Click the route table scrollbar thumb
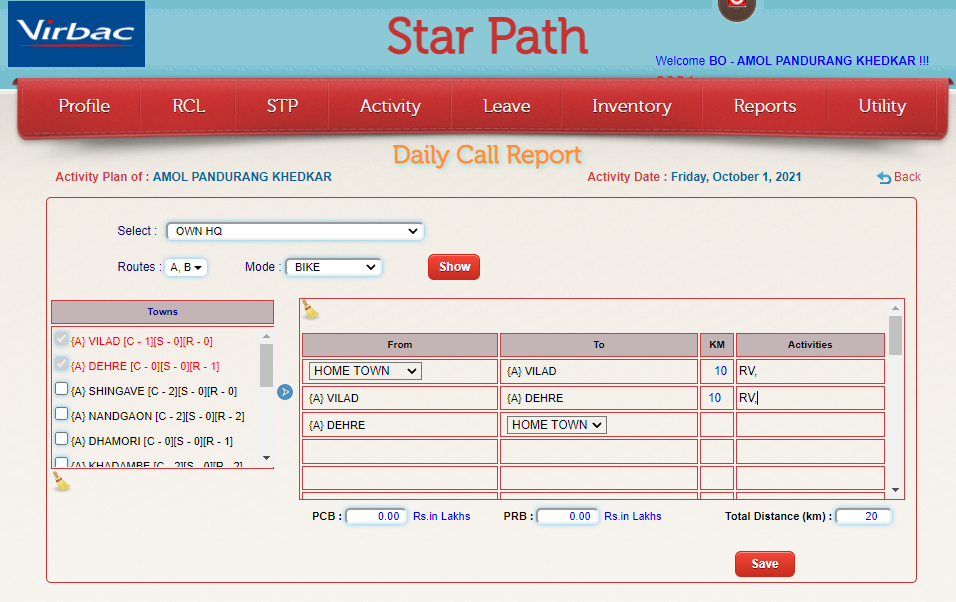956x602 pixels. tap(895, 335)
